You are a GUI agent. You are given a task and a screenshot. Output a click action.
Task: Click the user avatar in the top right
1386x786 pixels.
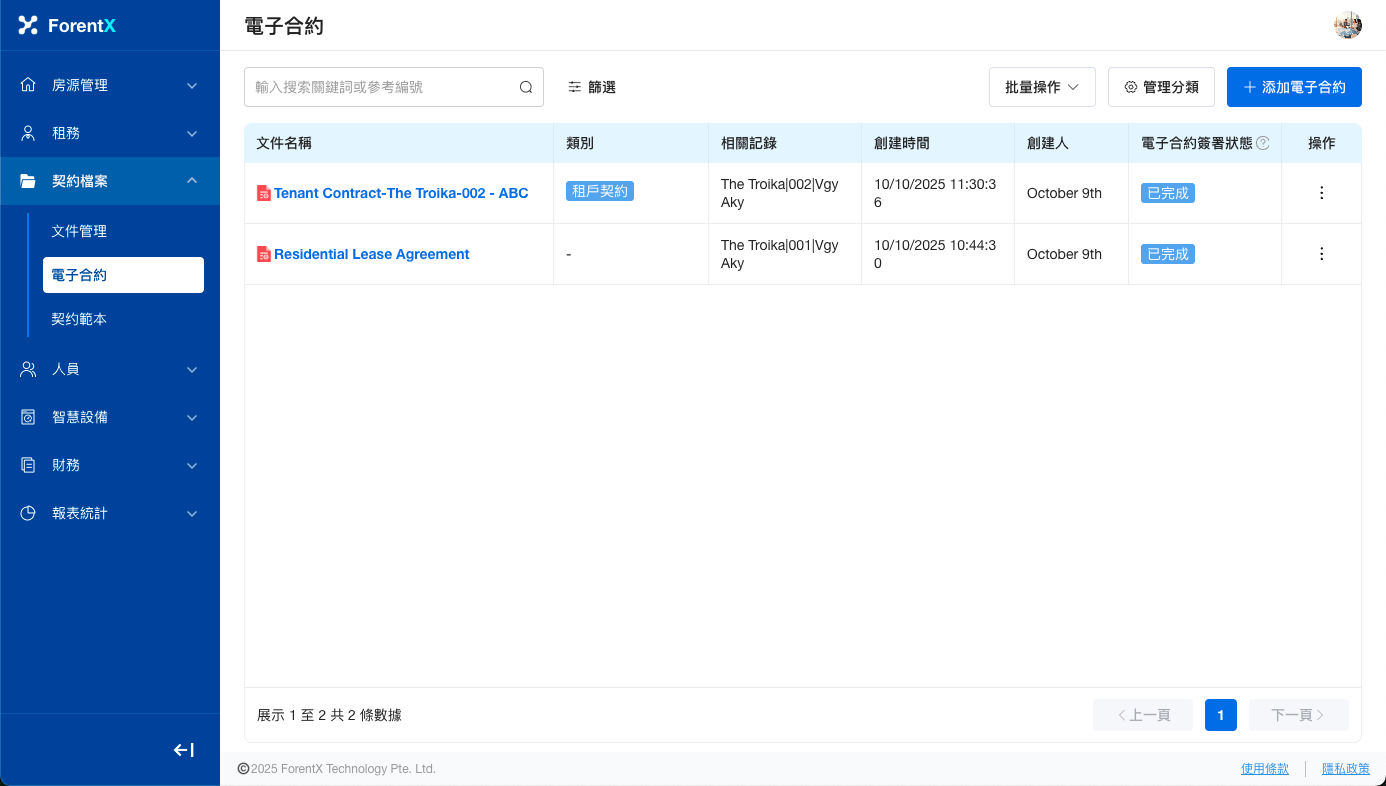pyautogui.click(x=1348, y=26)
